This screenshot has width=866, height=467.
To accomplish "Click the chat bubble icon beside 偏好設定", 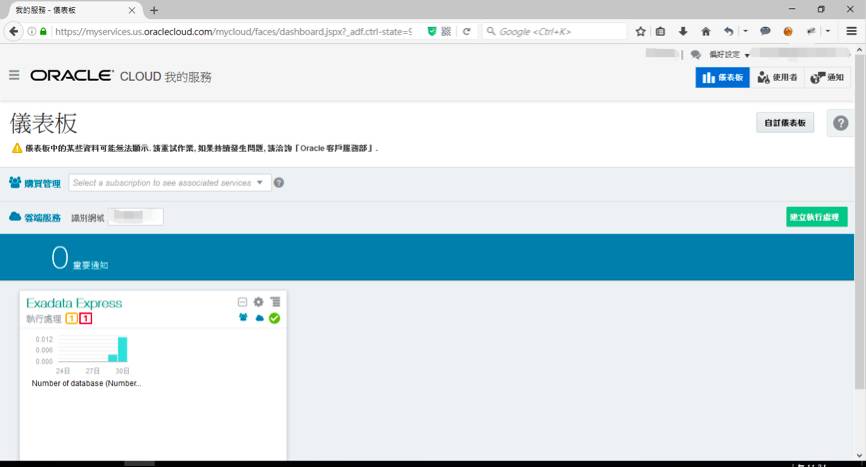I will [x=695, y=54].
